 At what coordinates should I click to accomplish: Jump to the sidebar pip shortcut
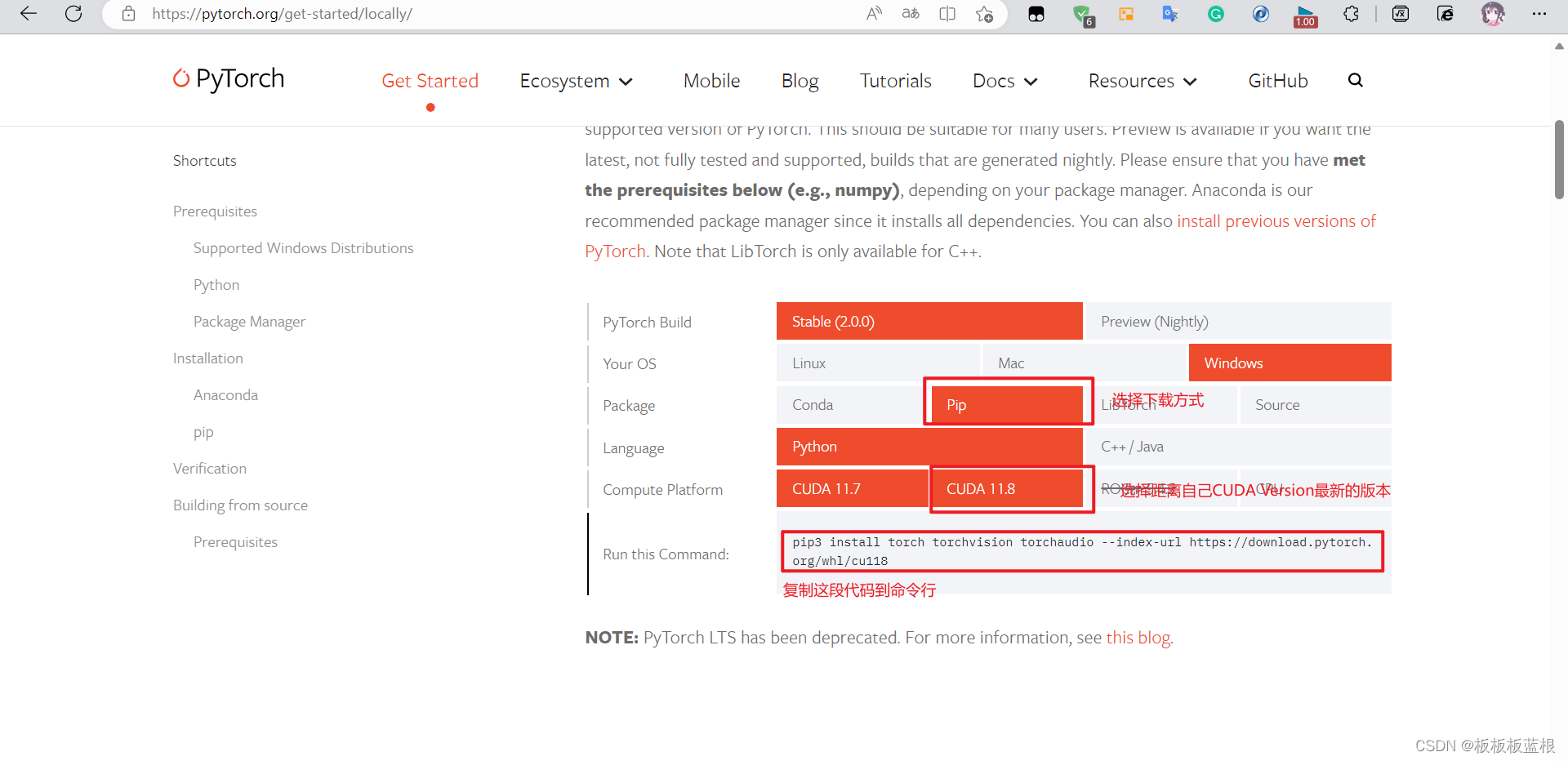[203, 432]
